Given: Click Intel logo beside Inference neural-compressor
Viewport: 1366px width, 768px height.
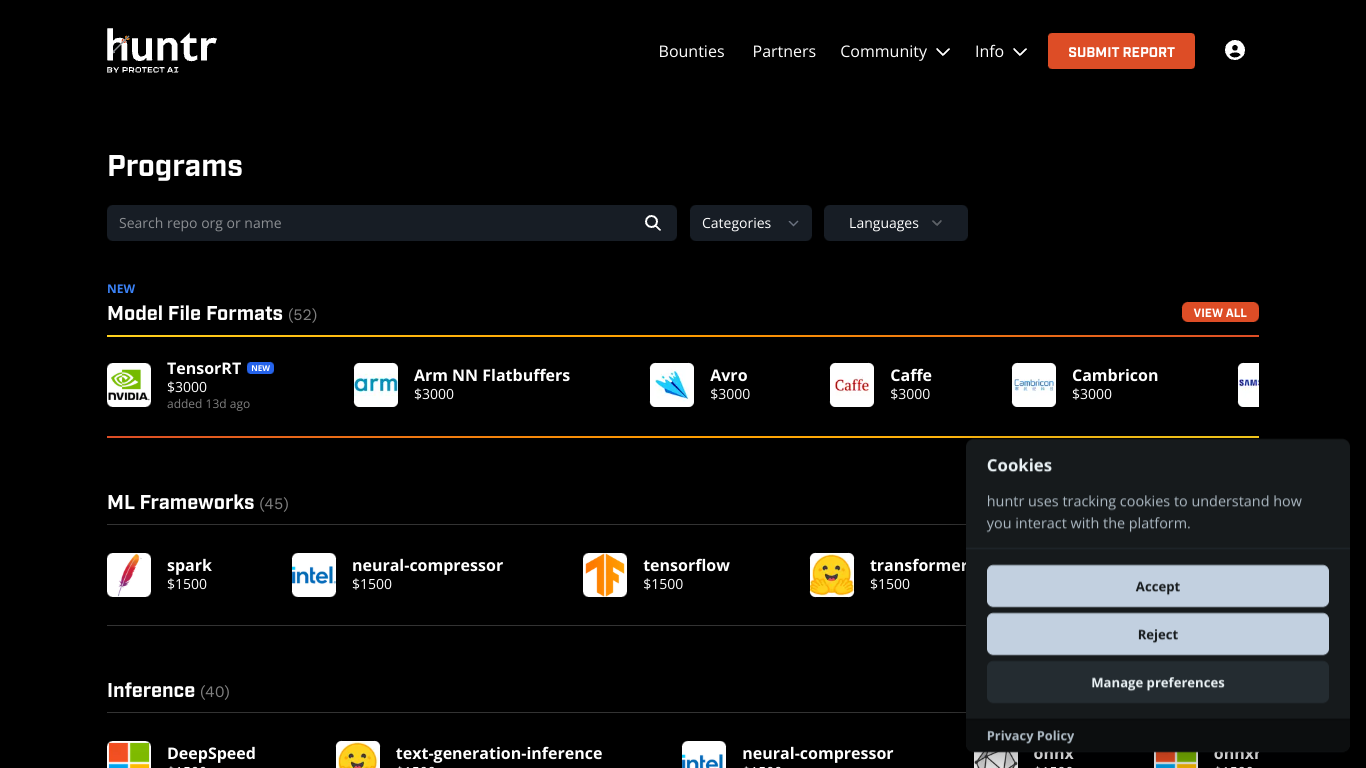Looking at the screenshot, I should pos(704,755).
